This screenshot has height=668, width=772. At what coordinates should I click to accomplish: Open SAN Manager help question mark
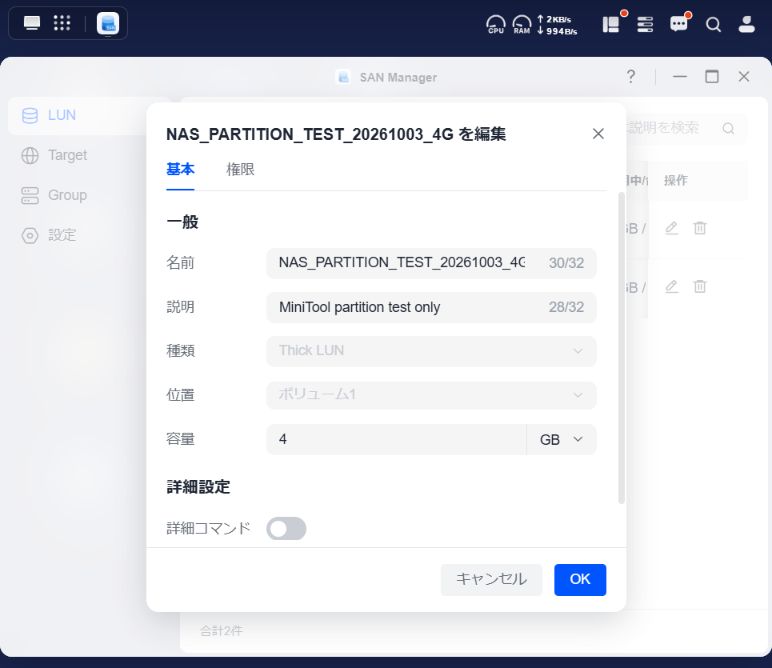pyautogui.click(x=631, y=76)
